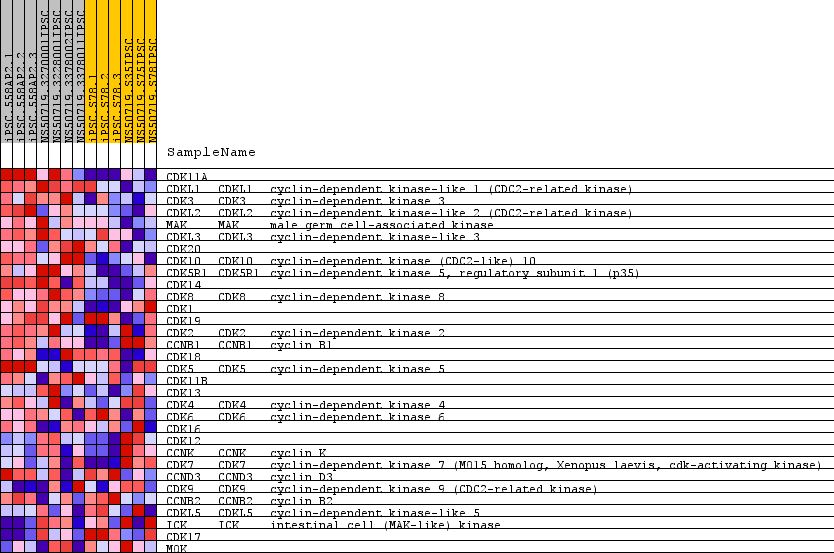Click the MOK gene label
834x553 pixels.
coord(177,549)
